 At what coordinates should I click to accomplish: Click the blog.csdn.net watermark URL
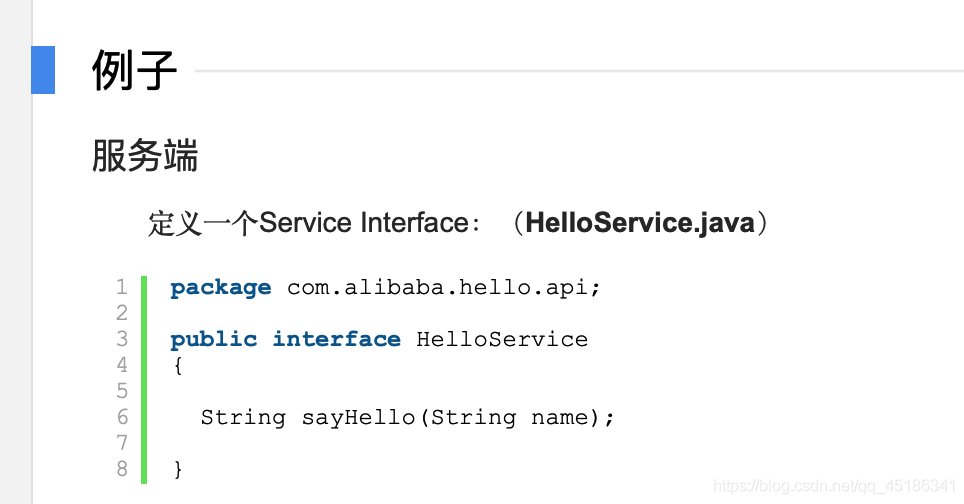pos(835,486)
